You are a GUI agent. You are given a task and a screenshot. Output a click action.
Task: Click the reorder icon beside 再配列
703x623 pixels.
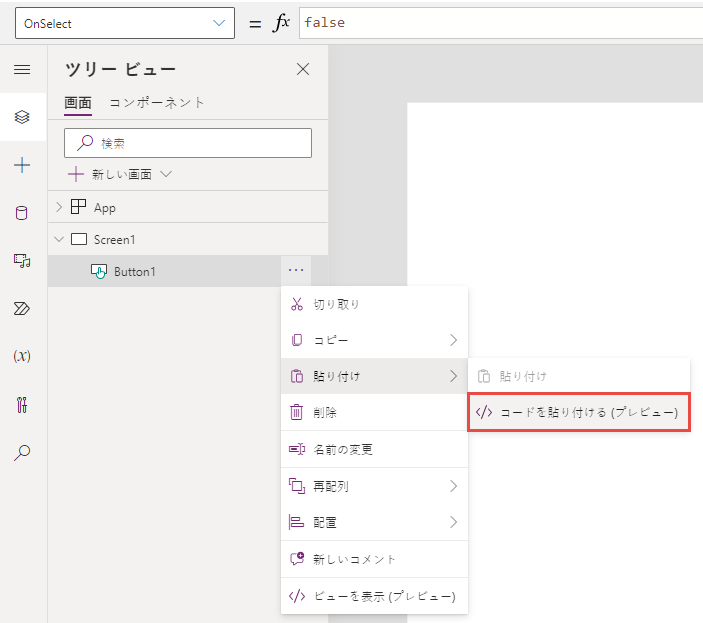[x=297, y=485]
